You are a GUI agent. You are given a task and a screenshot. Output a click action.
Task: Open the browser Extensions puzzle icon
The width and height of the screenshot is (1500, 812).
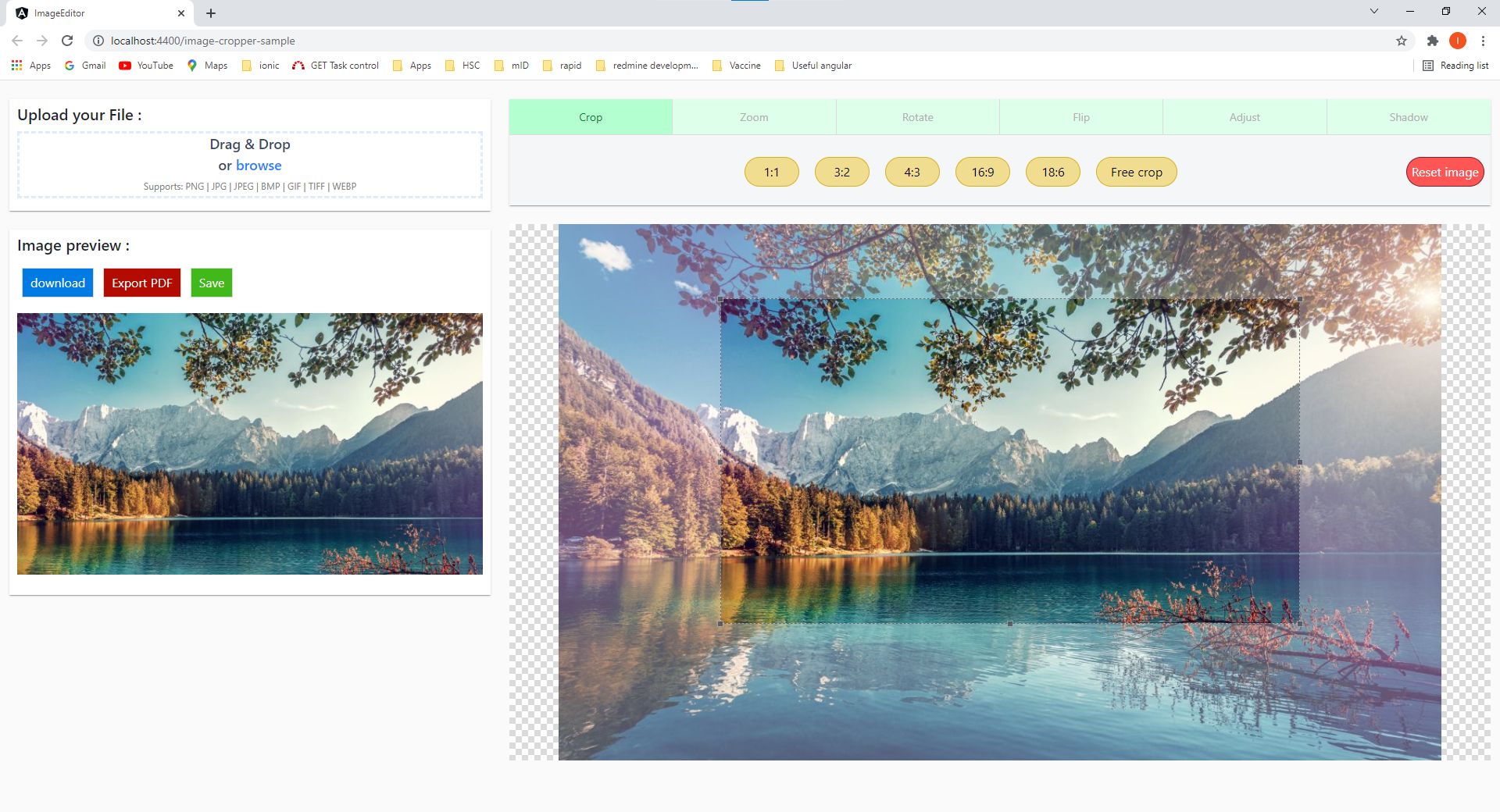click(1432, 41)
